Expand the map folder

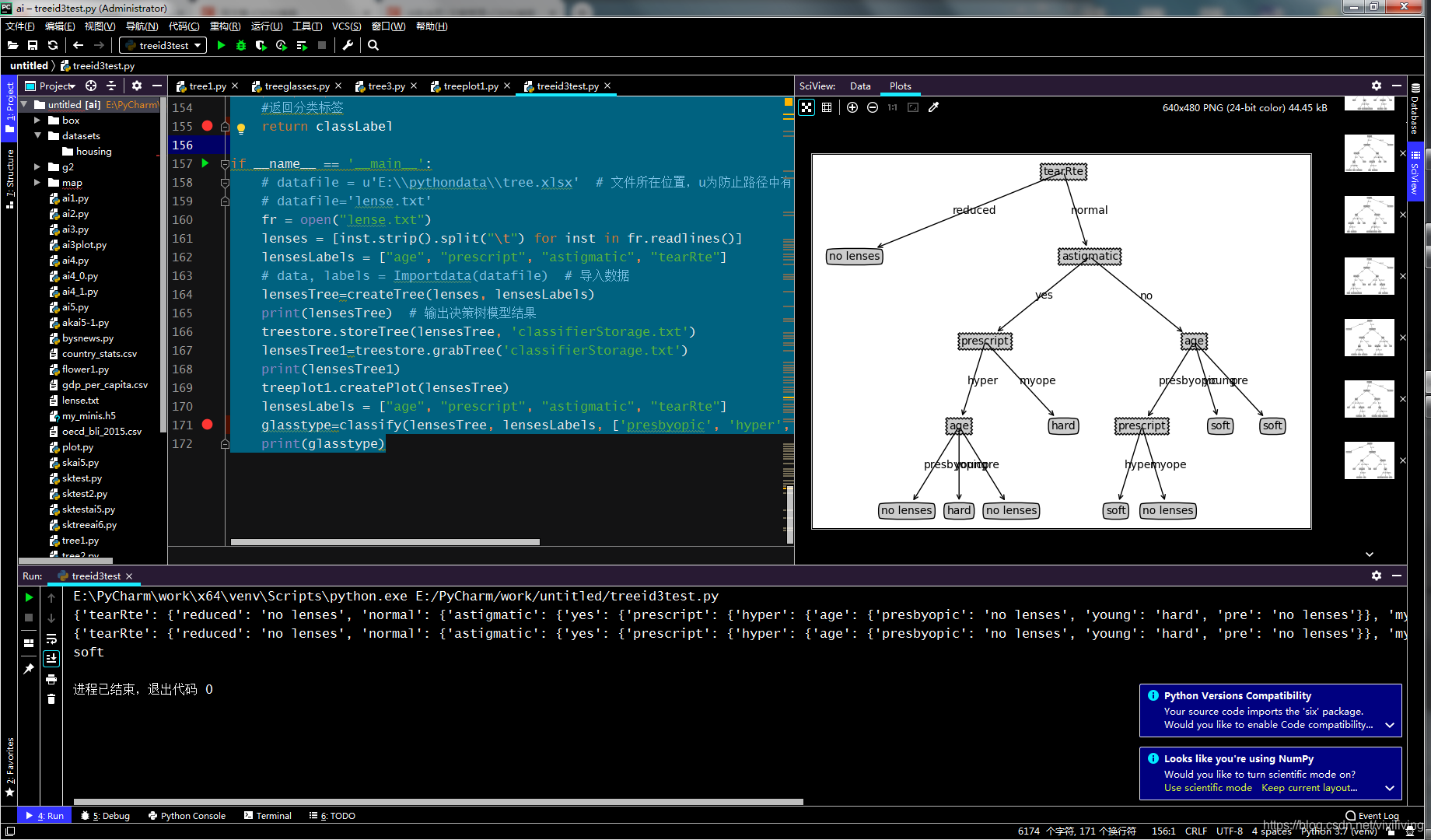pos(37,182)
